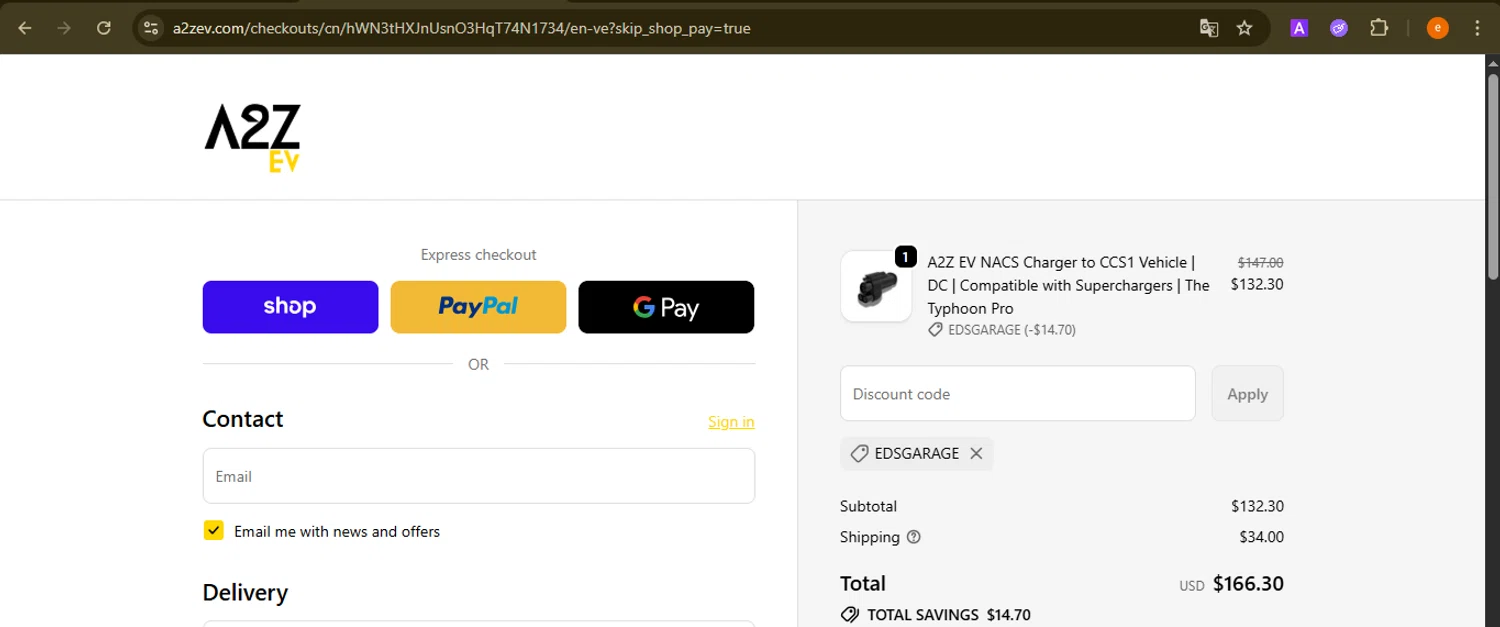Open the purple A extension
1500x627 pixels.
click(x=1299, y=28)
